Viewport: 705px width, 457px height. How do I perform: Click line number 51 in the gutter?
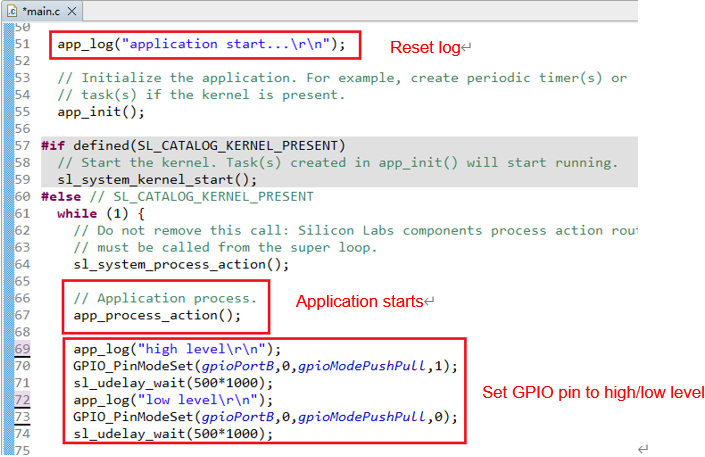(22, 44)
